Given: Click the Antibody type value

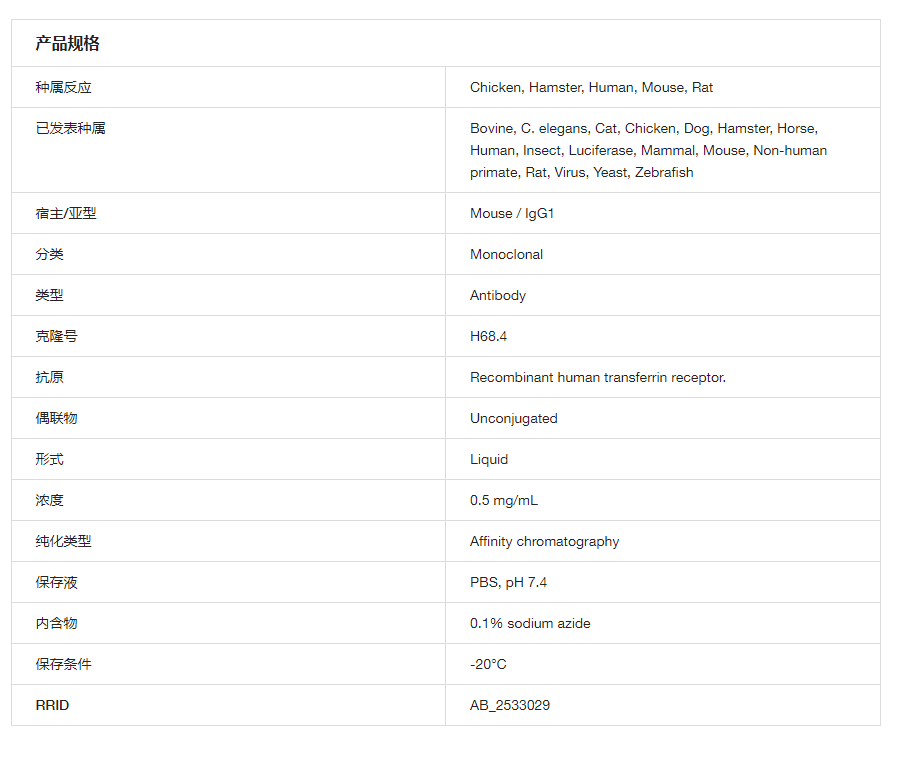Looking at the screenshot, I should tap(498, 296).
